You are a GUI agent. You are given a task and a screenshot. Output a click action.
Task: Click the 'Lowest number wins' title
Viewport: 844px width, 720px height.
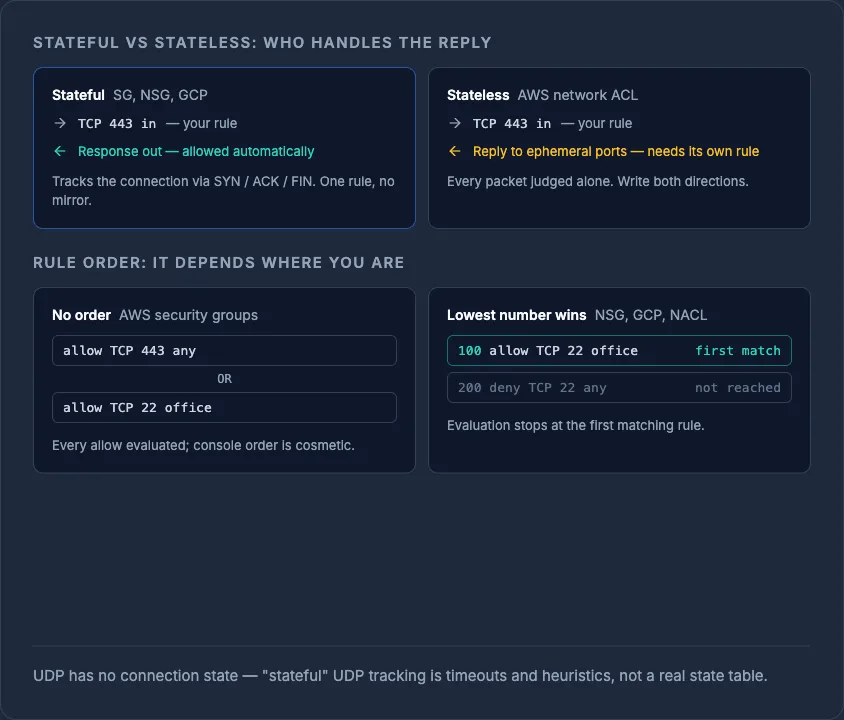point(516,315)
